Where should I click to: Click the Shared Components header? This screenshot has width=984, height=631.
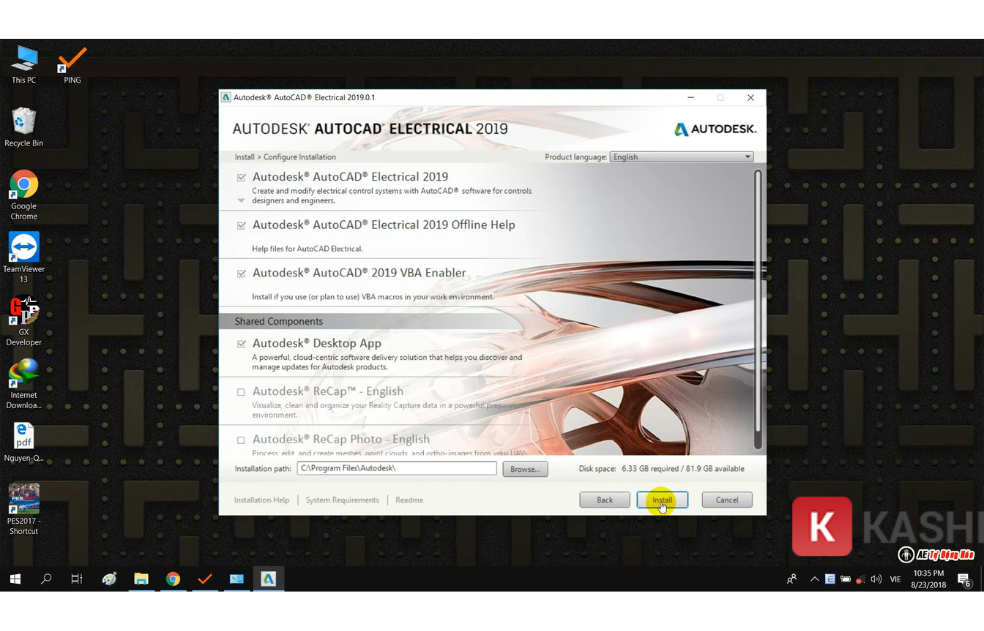(x=279, y=321)
